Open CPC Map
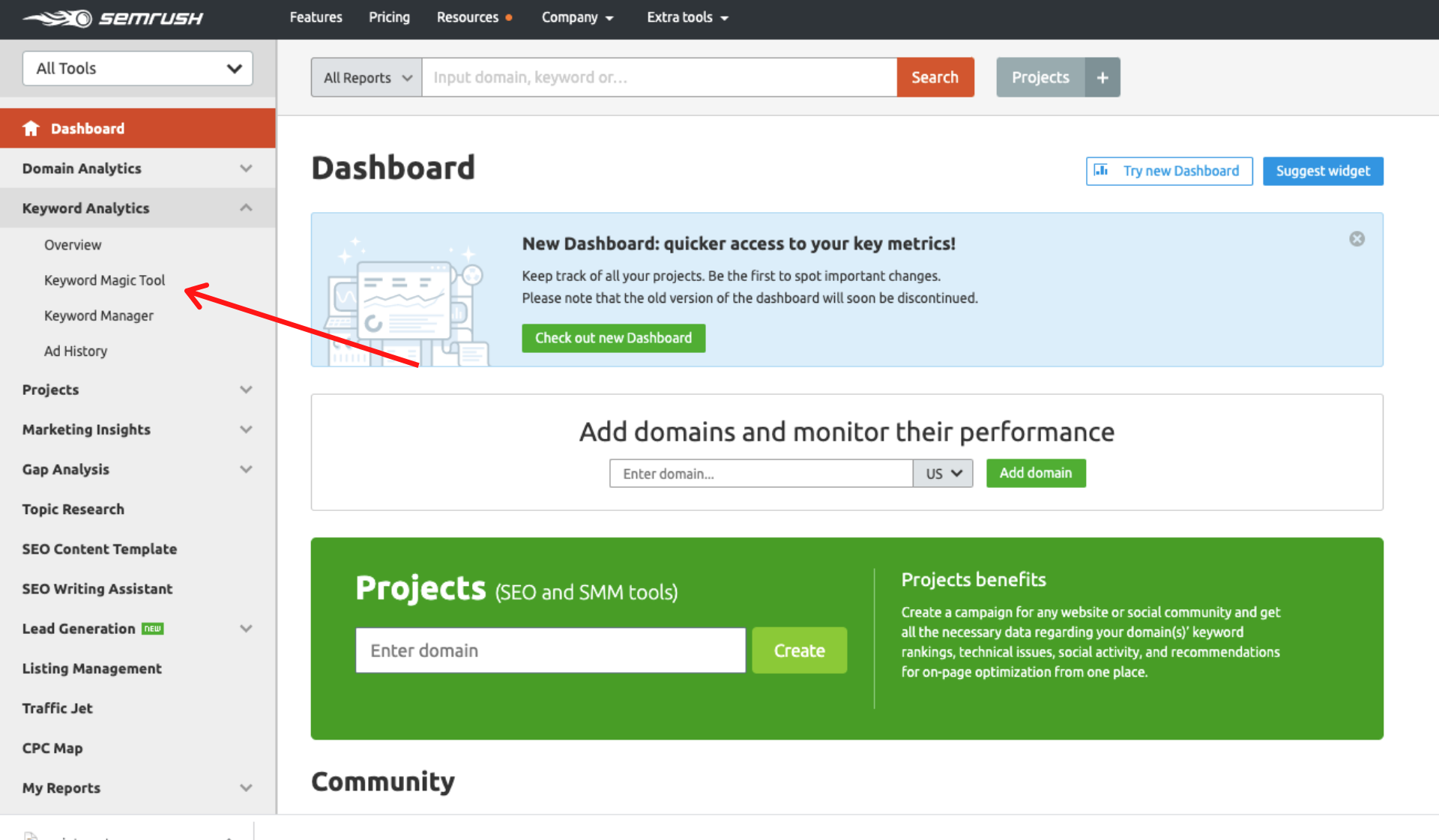The image size is (1439, 840). coord(52,748)
